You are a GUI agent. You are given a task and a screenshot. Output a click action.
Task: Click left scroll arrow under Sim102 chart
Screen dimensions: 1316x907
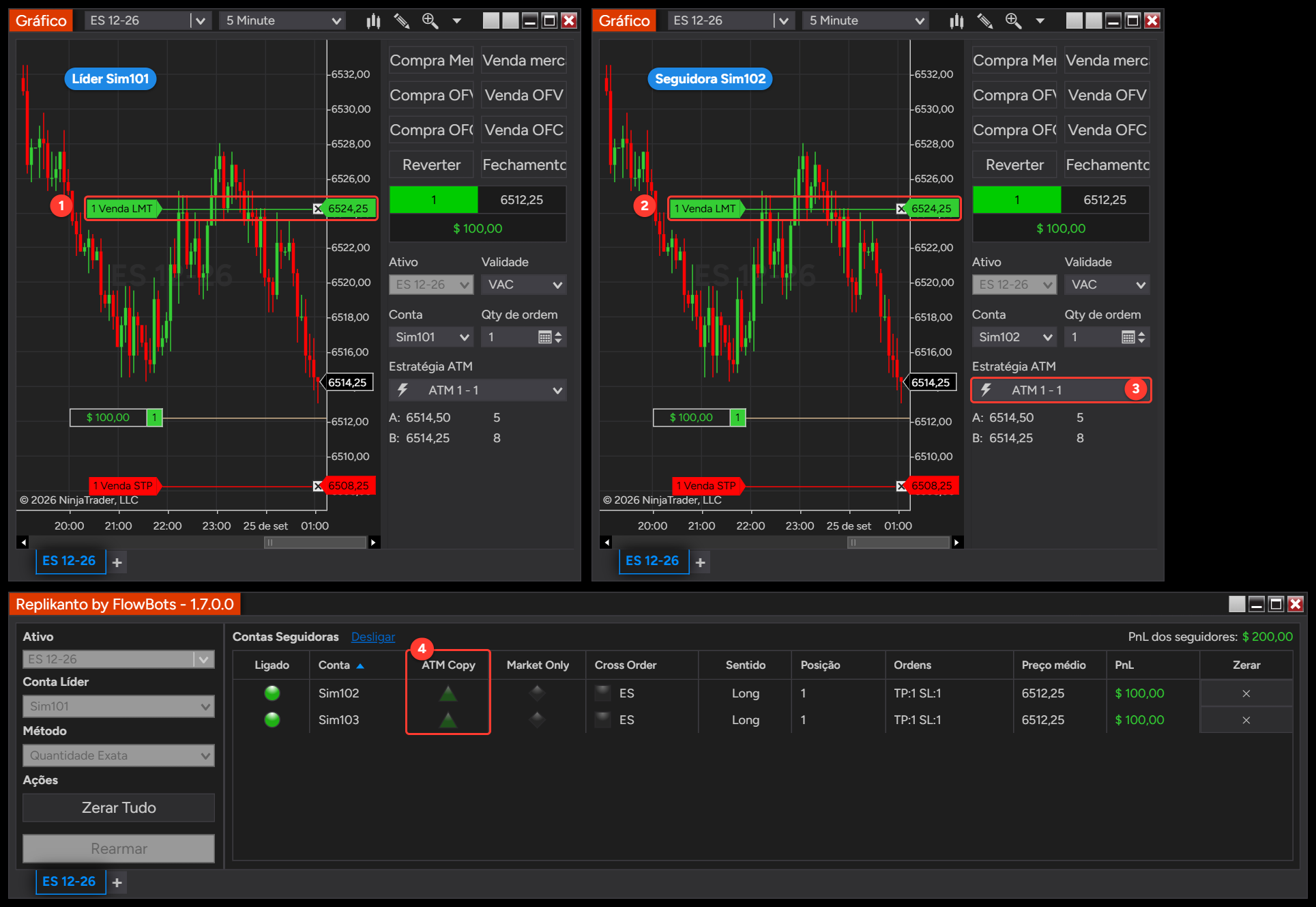pyautogui.click(x=606, y=543)
